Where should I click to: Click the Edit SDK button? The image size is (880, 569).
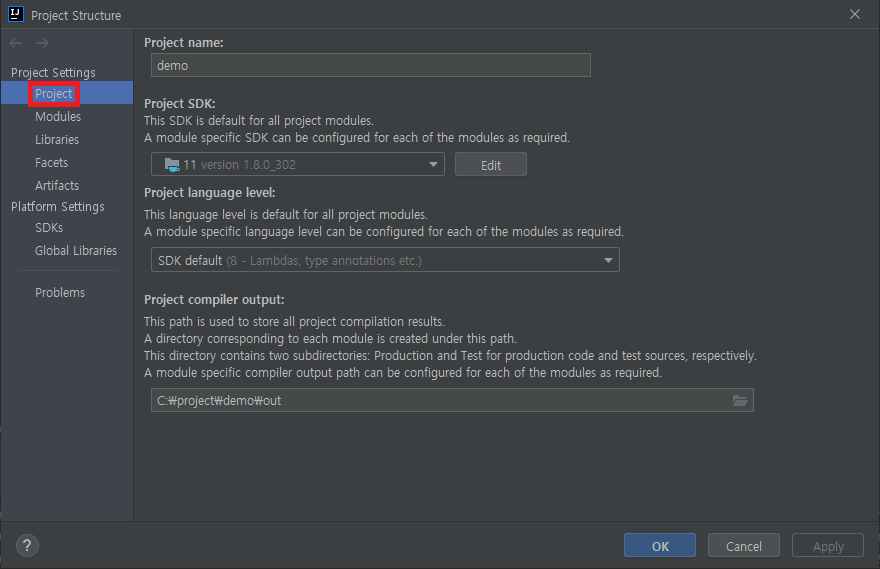click(491, 164)
